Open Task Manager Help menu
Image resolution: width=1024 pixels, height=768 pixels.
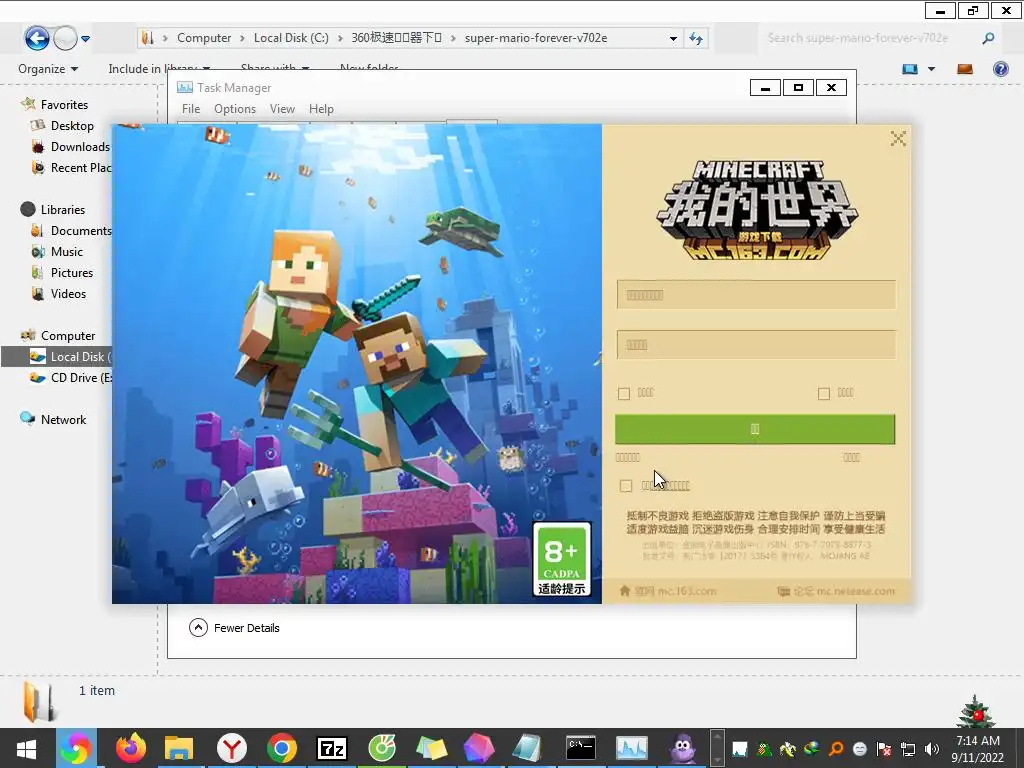coord(321,109)
